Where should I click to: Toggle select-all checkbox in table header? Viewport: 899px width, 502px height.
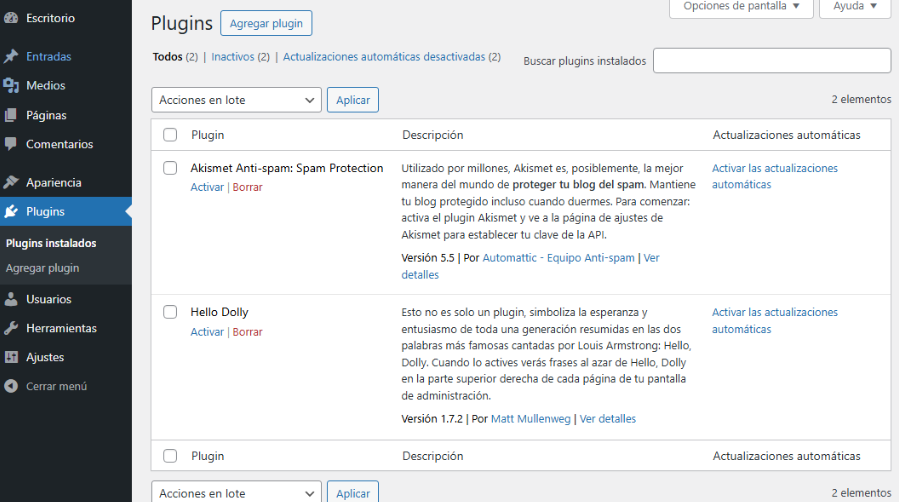(170, 135)
